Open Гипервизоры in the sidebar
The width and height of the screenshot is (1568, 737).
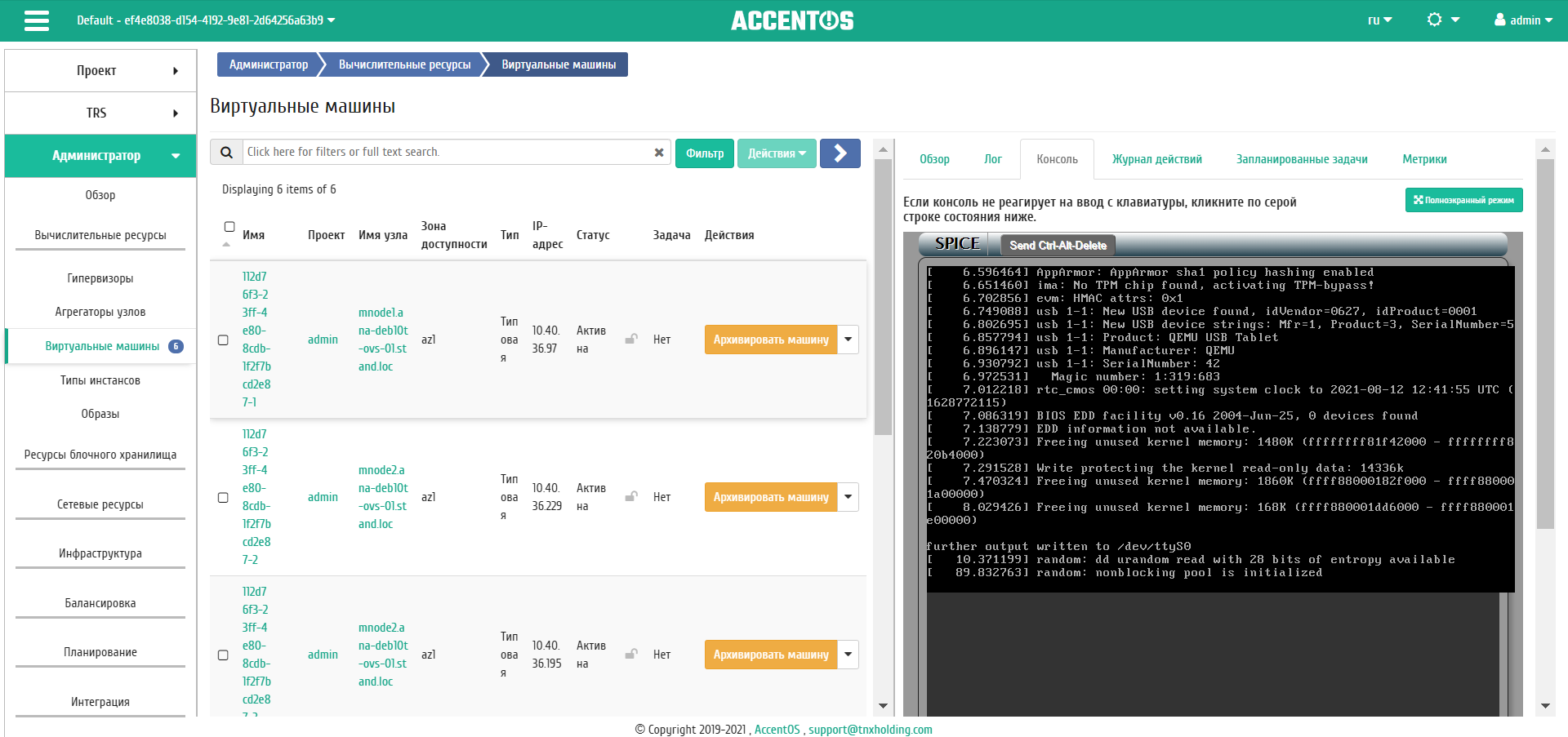100,278
